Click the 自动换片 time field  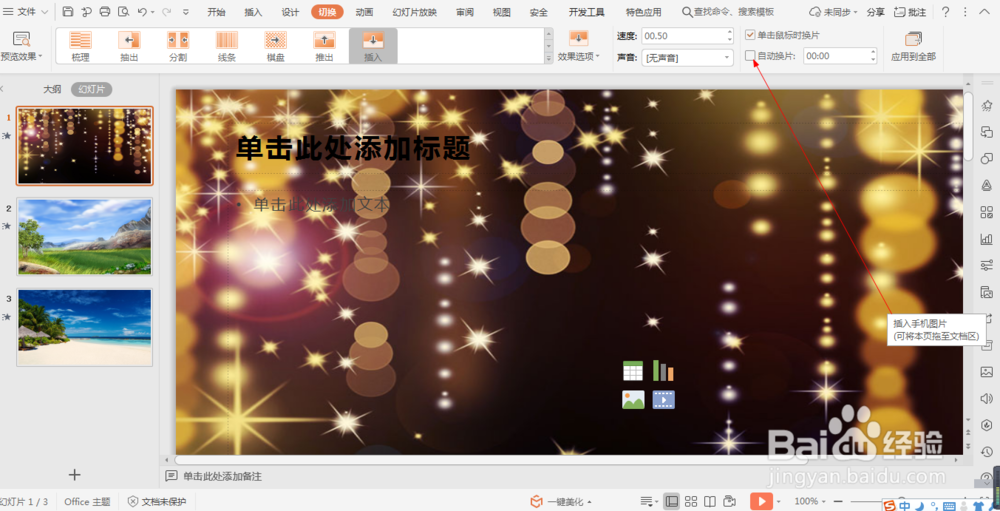835,56
